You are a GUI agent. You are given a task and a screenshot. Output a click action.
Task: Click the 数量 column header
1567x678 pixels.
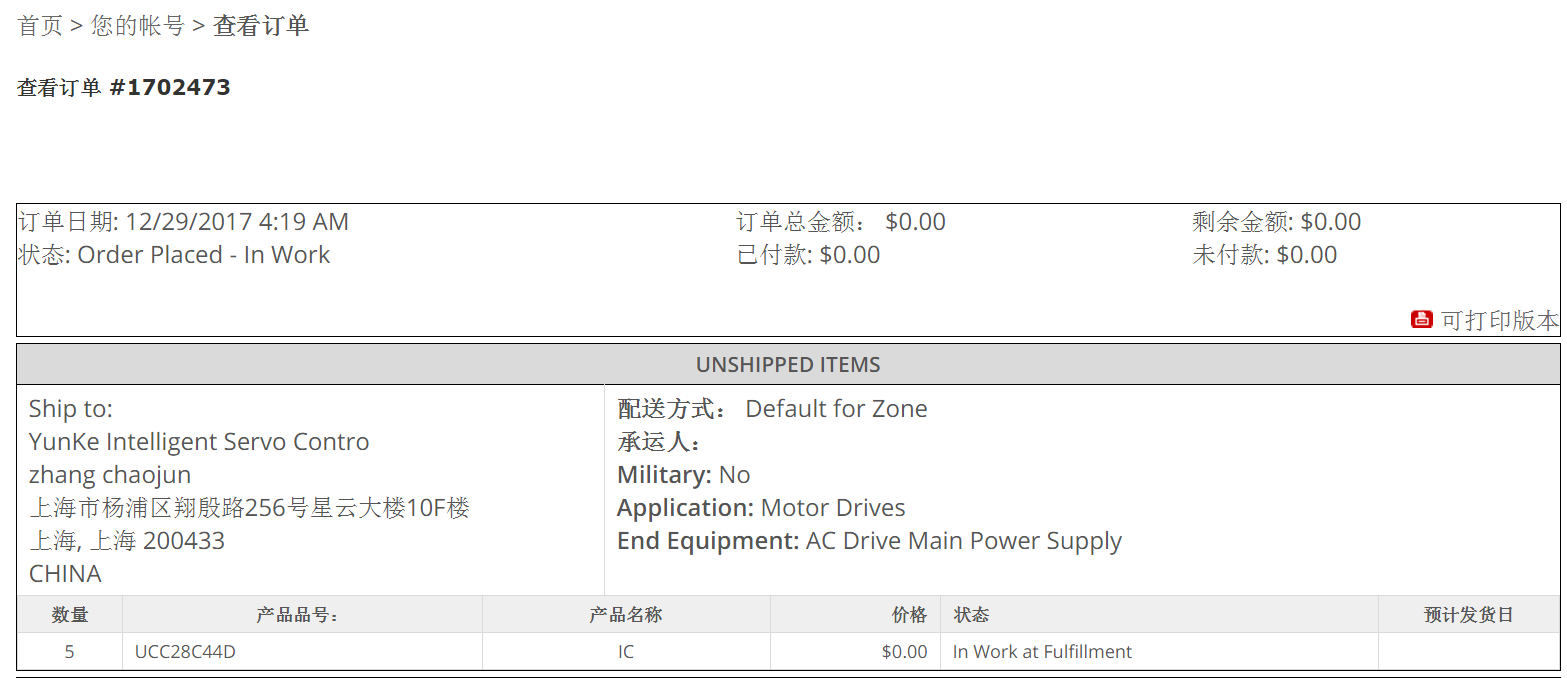tap(70, 615)
